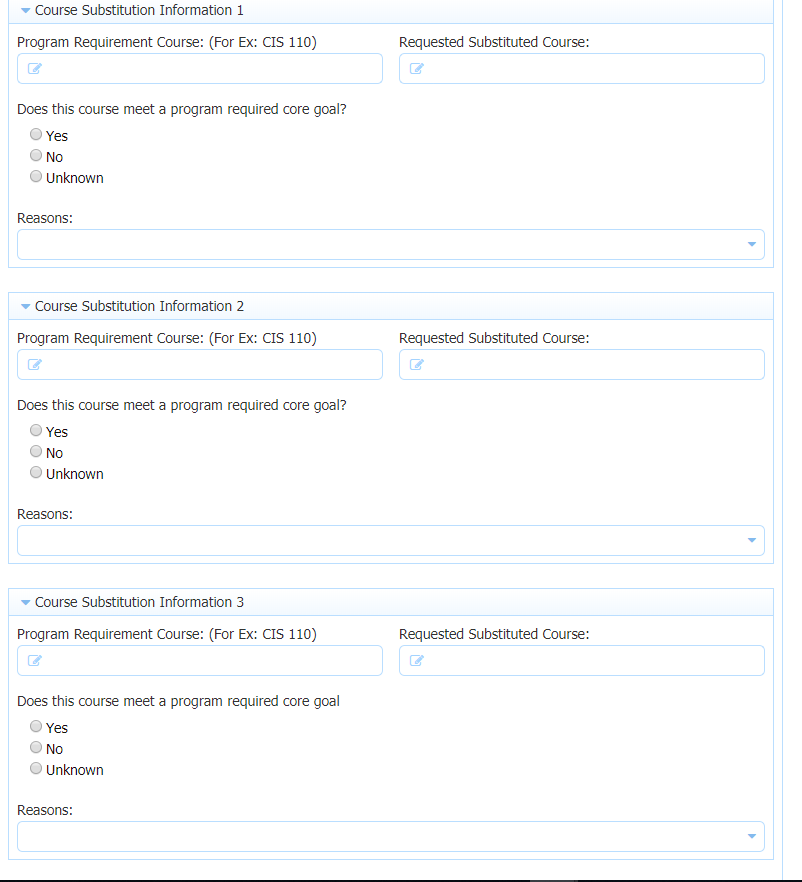Screen dimensions: 802x882
Task: Click edit icon in Section 2 Requested Substituted Course
Action: [x=417, y=364]
